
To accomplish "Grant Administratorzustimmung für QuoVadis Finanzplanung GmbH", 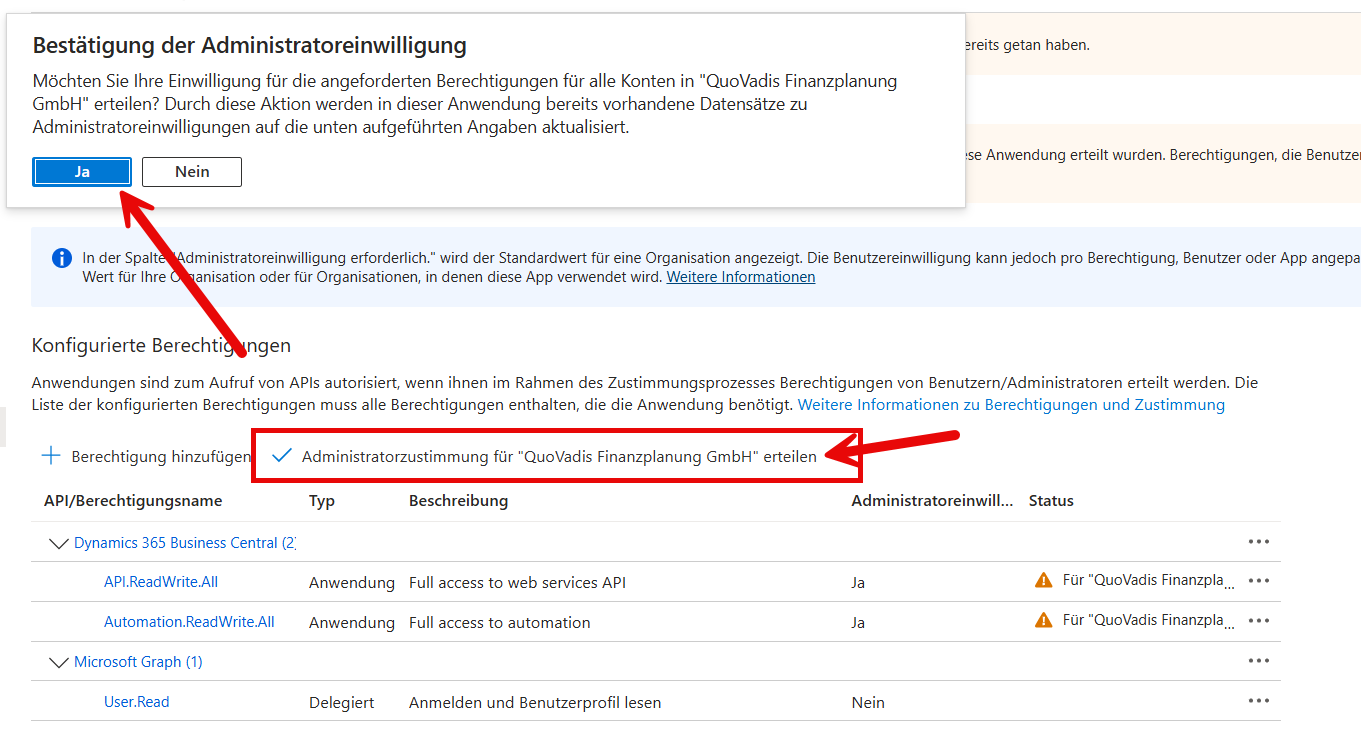I will tap(559, 457).
